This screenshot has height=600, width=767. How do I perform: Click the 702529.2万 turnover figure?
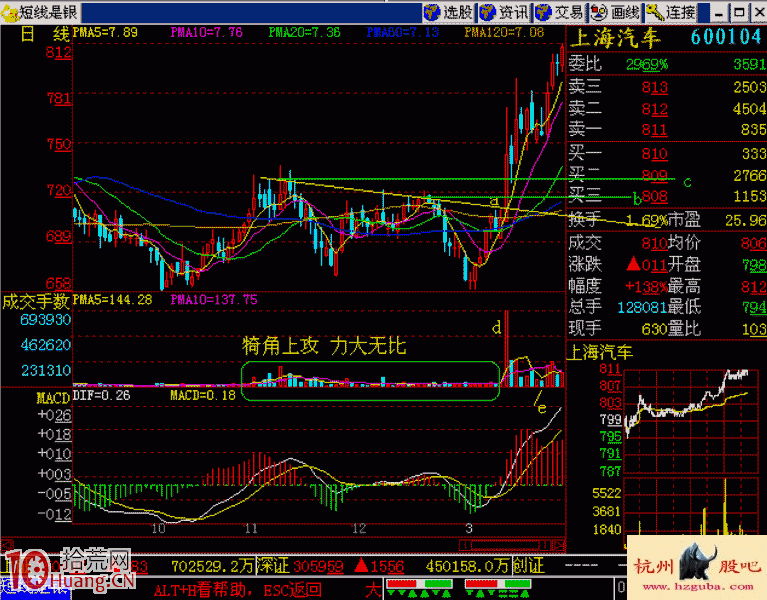point(213,566)
